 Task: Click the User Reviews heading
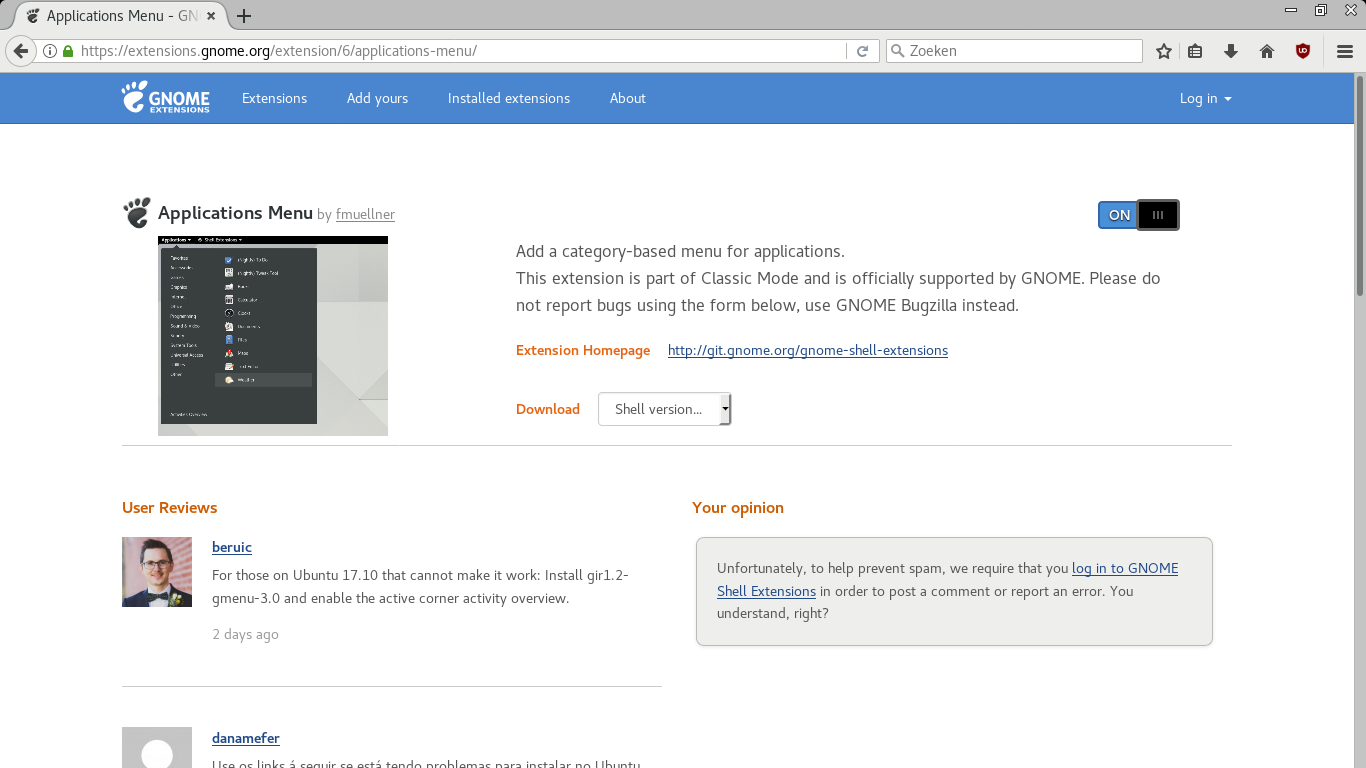(x=170, y=507)
